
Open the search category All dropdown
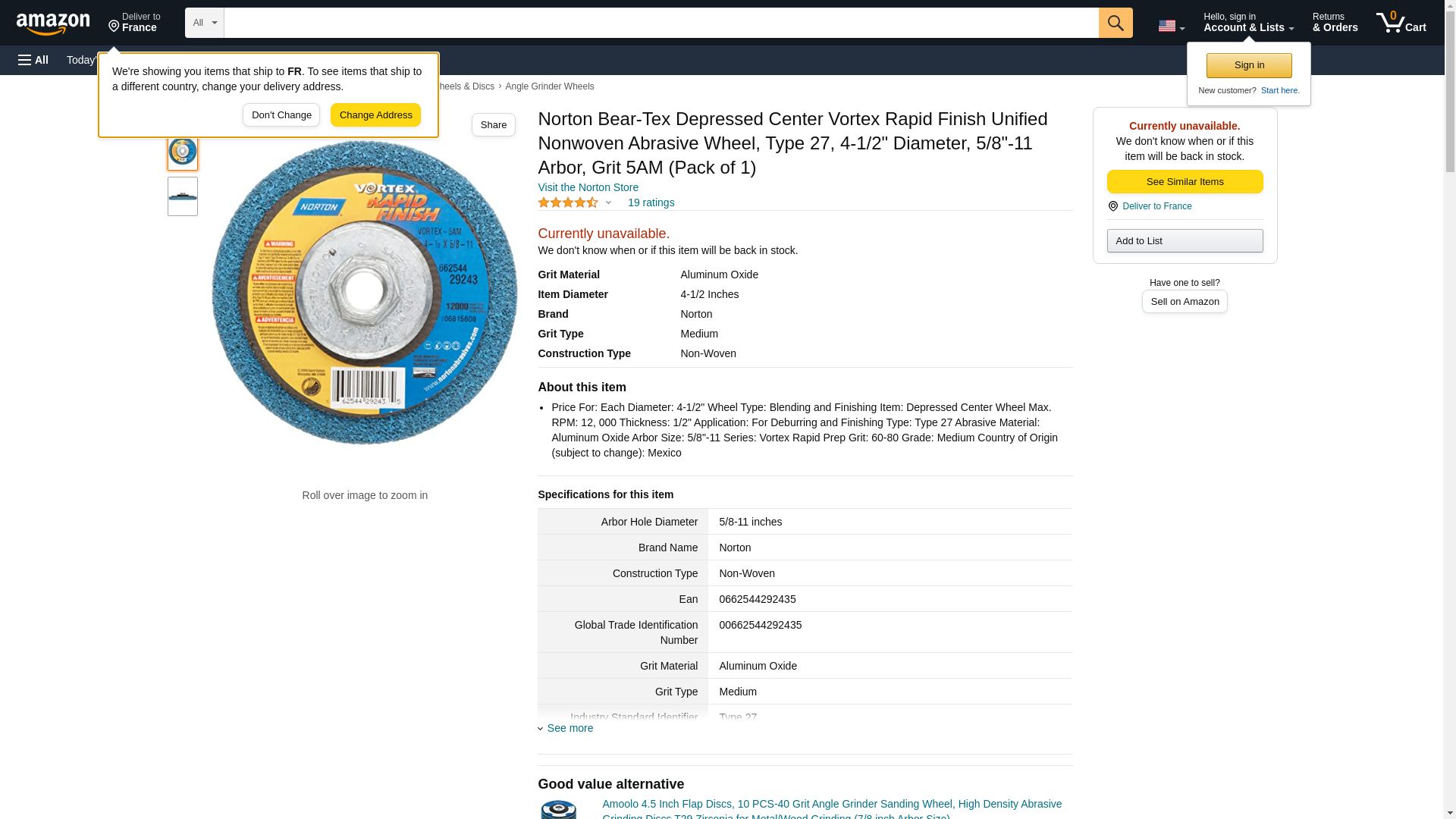tap(204, 23)
